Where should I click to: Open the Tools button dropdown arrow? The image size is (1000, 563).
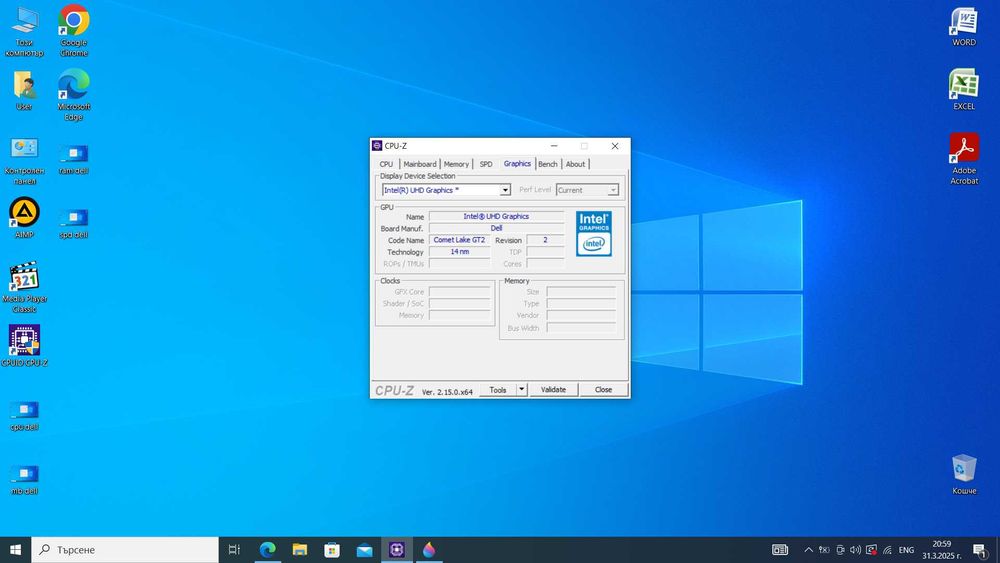click(522, 390)
